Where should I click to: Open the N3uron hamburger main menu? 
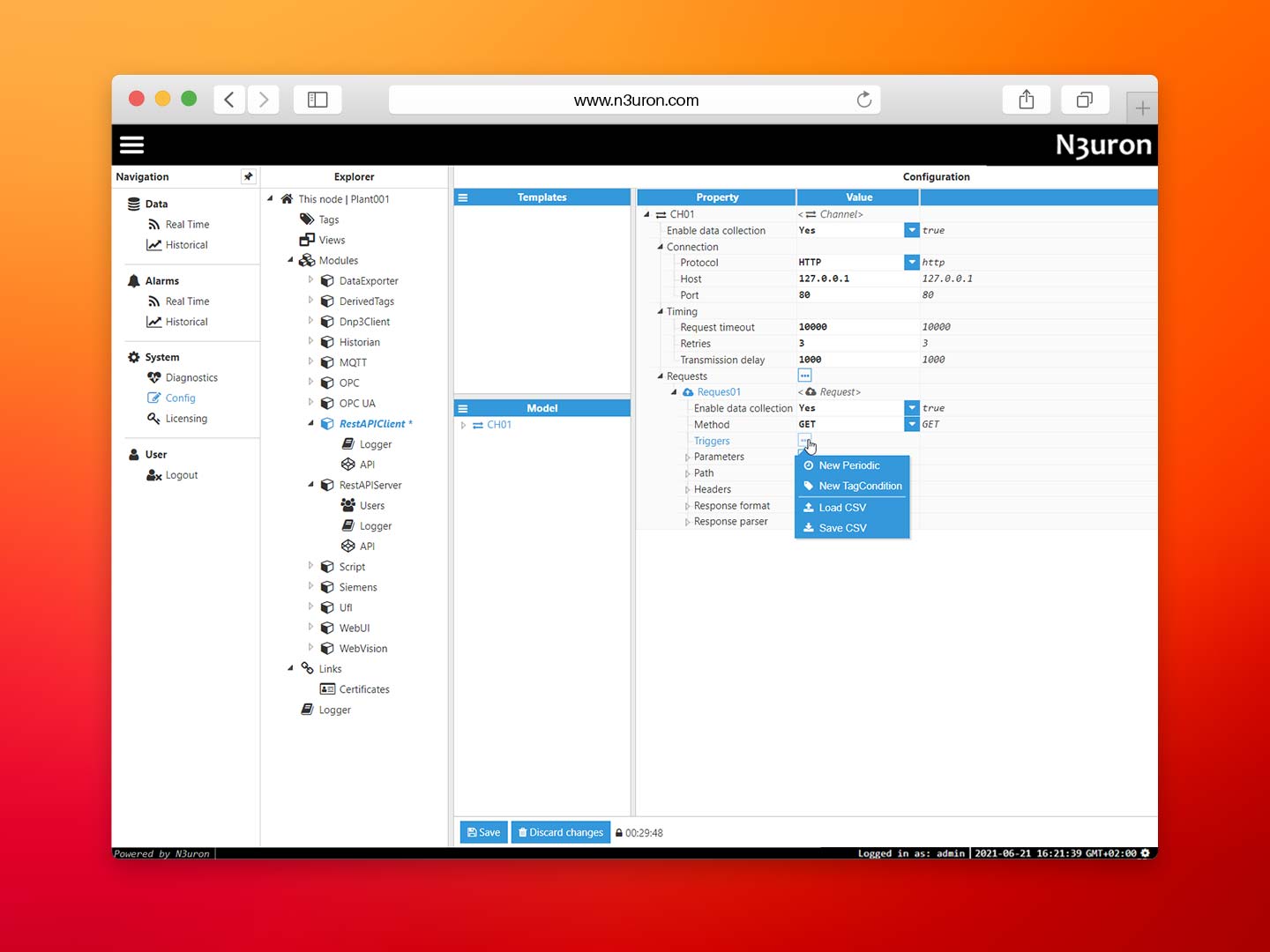pos(131,145)
